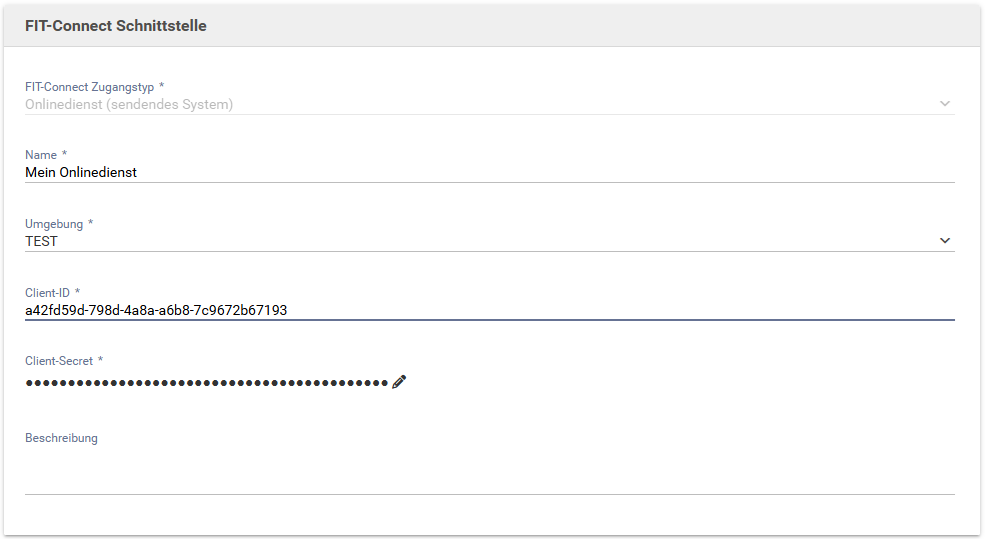Click the Beschreibung field label
The height and width of the screenshot is (539, 985).
(x=62, y=438)
